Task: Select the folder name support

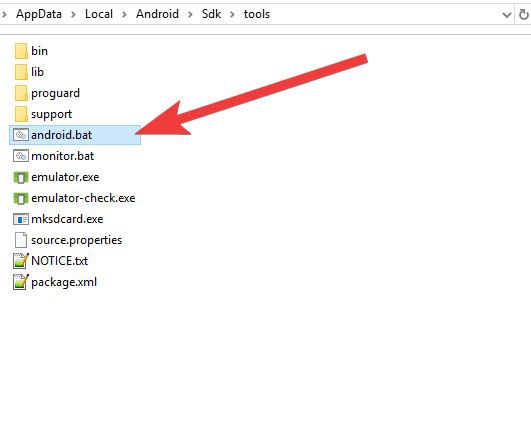Action: pyautogui.click(x=51, y=114)
